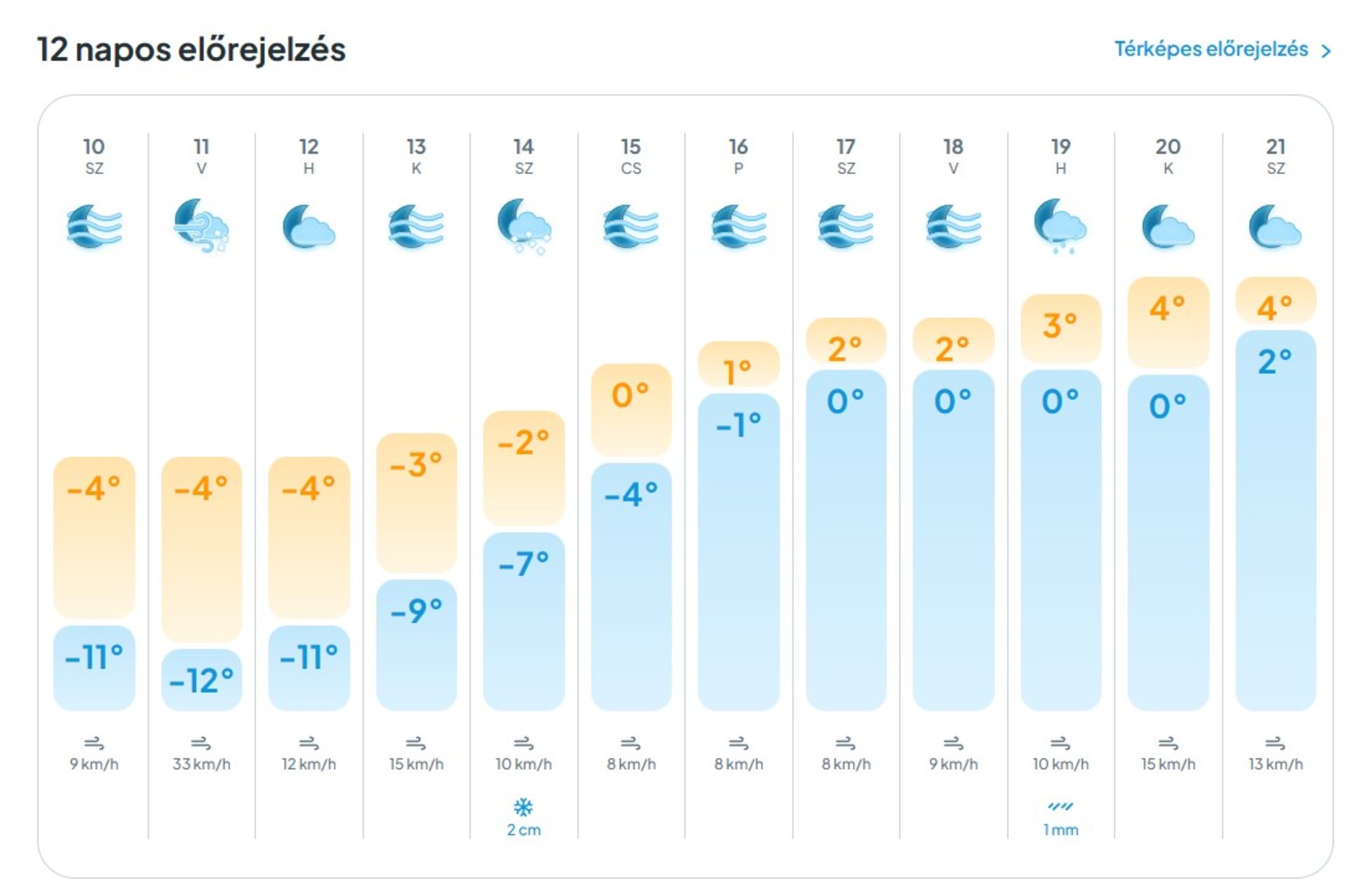
Task: Select the day 15 CS column header
Action: coord(631,156)
